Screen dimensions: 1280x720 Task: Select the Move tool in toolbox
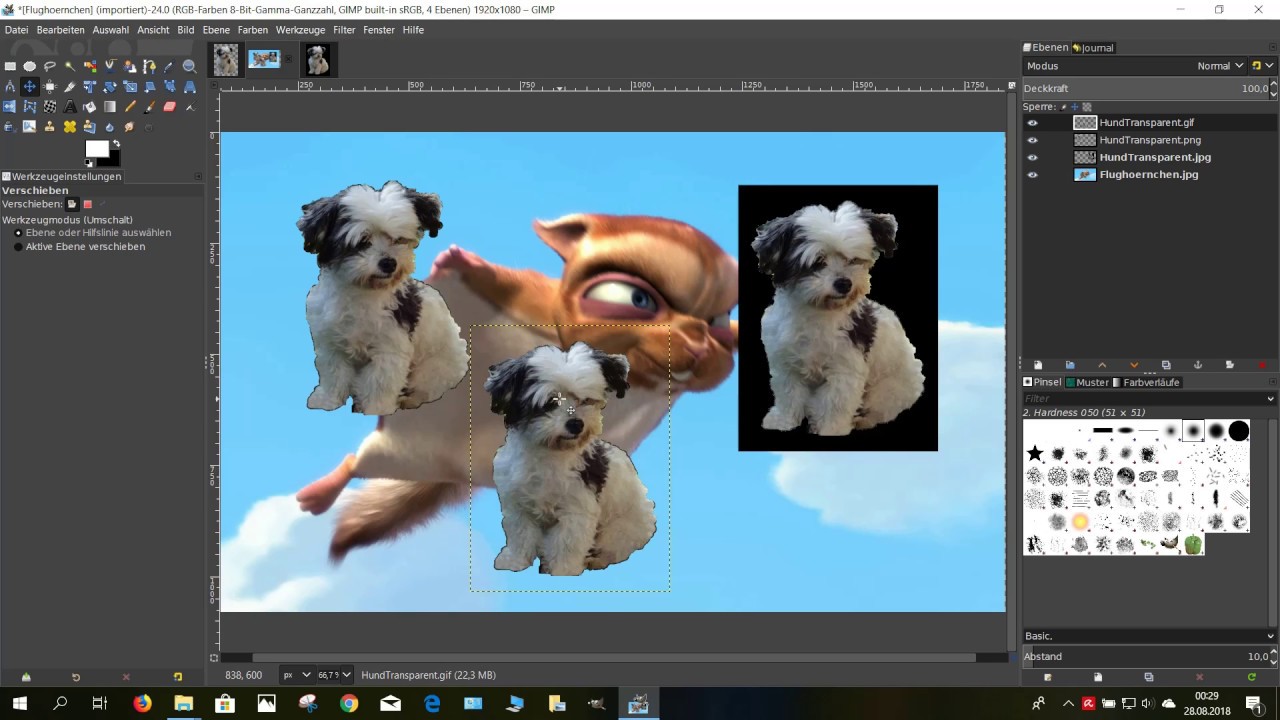point(30,87)
